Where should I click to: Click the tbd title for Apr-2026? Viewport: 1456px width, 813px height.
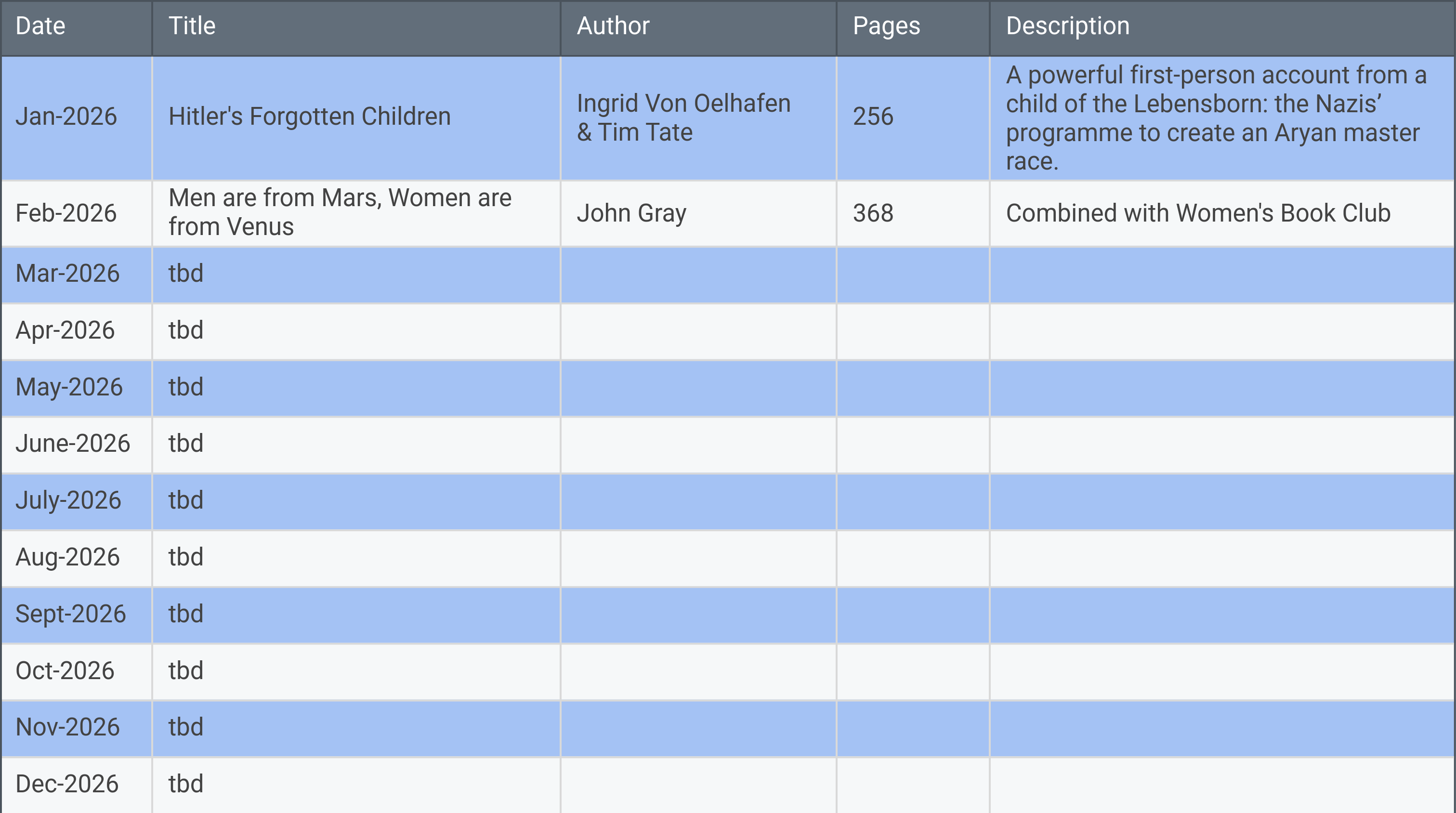[186, 331]
